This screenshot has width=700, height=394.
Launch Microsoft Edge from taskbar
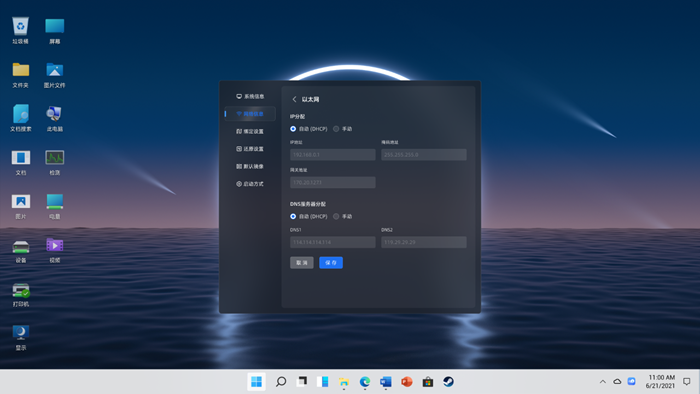coord(365,382)
